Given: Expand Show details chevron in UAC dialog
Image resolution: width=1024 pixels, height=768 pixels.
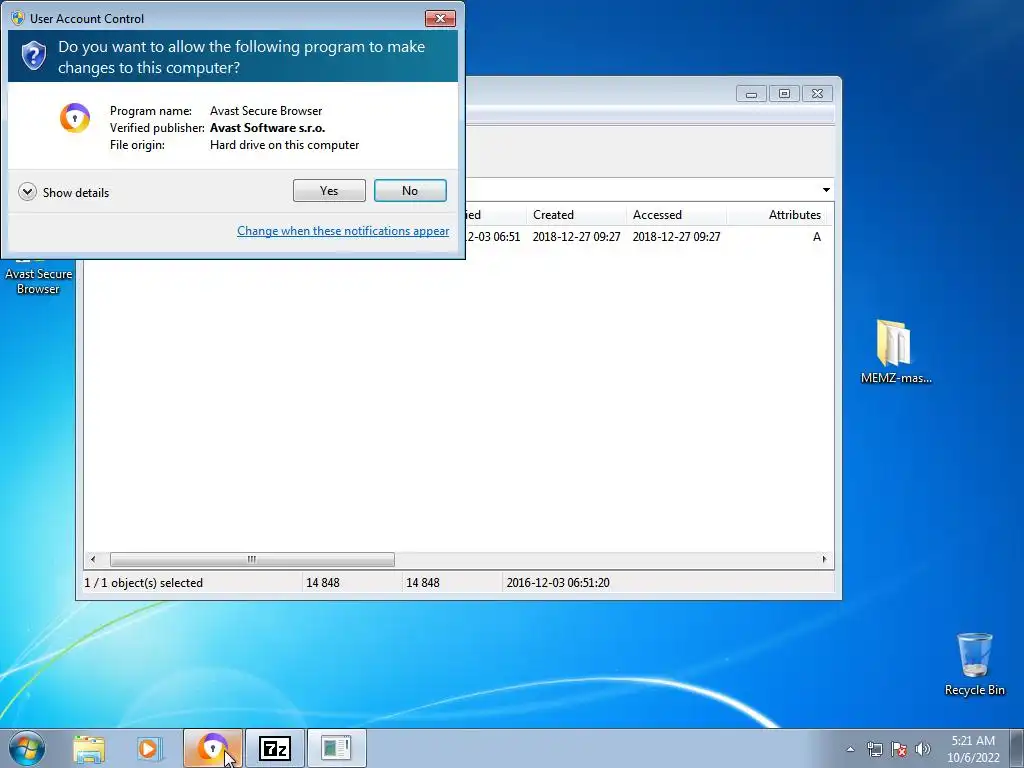Looking at the screenshot, I should [x=27, y=192].
